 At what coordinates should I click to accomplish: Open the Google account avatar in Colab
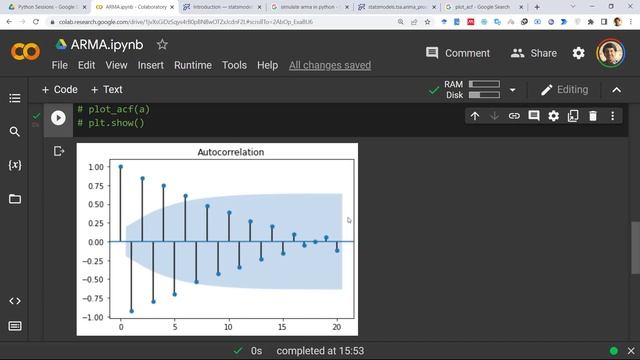tap(610, 53)
